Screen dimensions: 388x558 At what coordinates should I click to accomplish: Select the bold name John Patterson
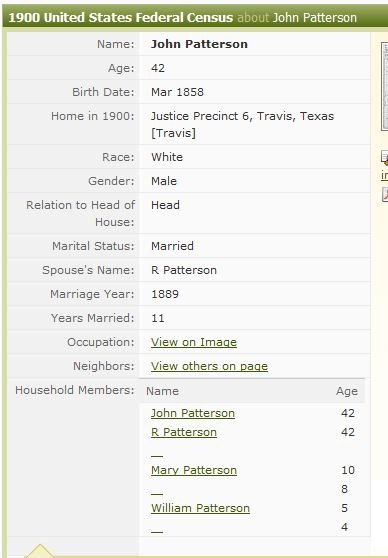coord(199,44)
